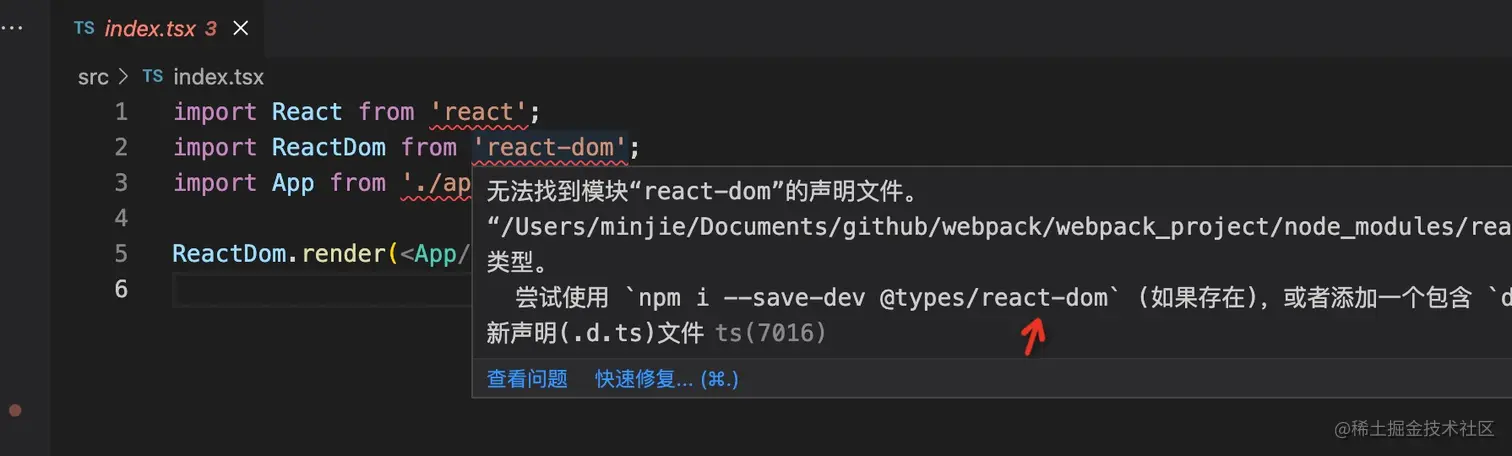Click the reddish dot in the left sidebar
Screen dimensions: 1512x456
(15, 410)
